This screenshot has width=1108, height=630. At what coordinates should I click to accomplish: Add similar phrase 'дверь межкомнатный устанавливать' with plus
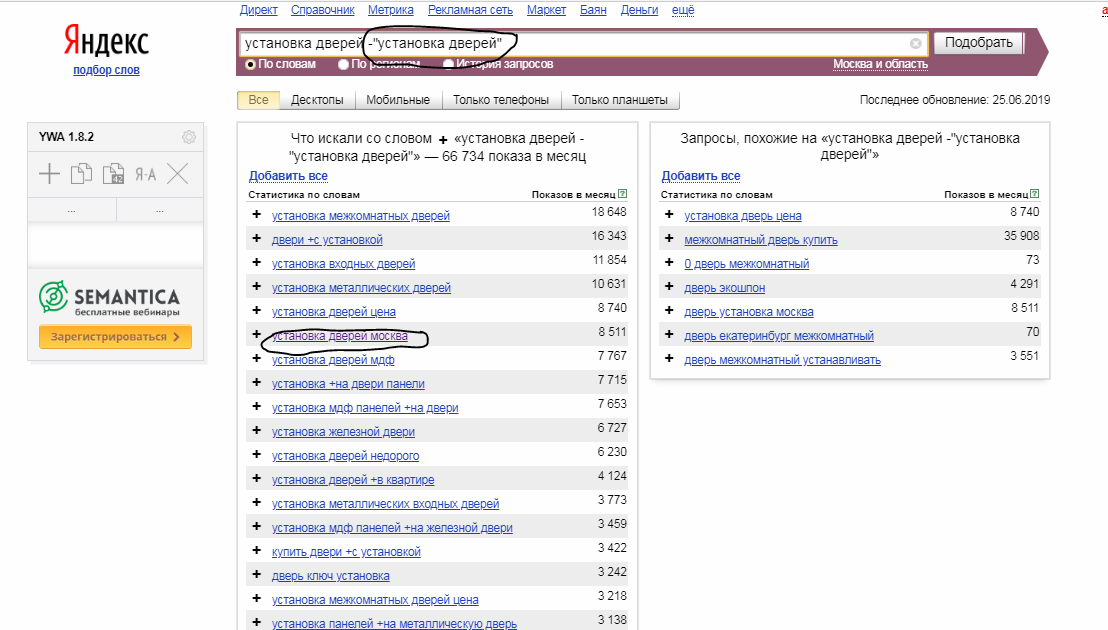[x=669, y=358]
